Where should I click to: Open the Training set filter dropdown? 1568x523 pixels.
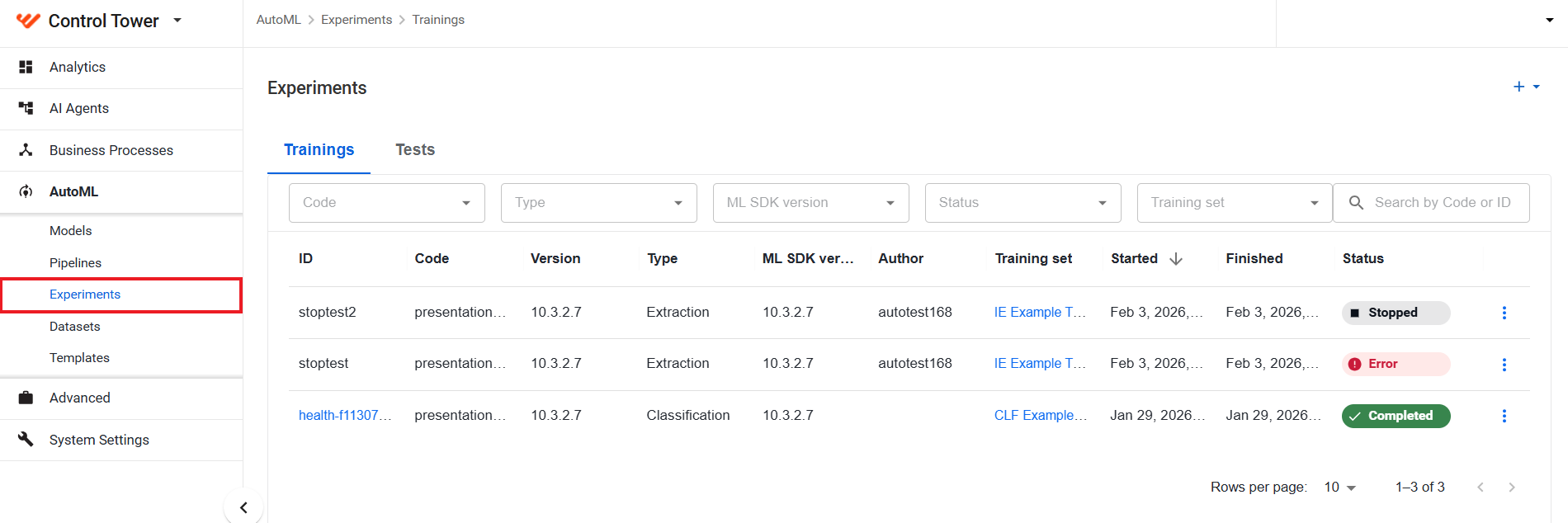(x=1235, y=203)
